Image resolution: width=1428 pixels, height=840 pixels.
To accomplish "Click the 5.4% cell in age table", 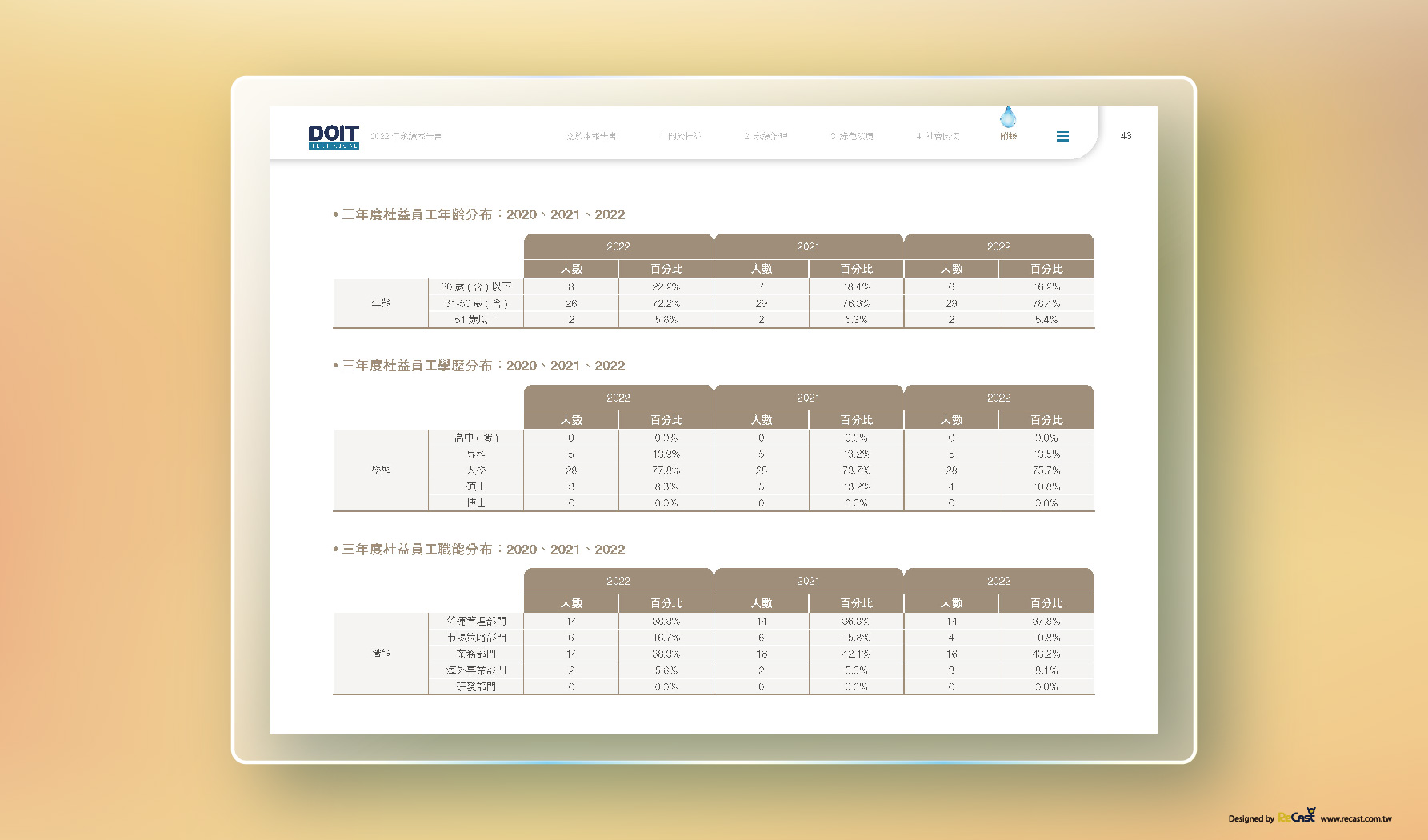I will (1046, 319).
